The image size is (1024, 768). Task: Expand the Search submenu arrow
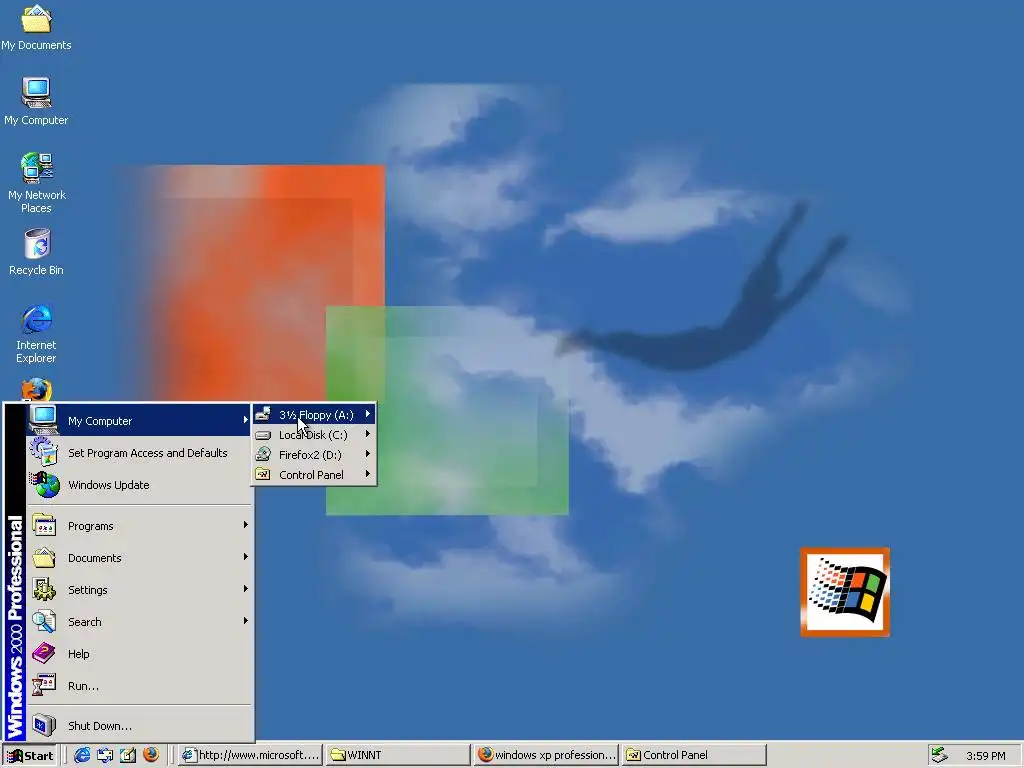pyautogui.click(x=246, y=620)
